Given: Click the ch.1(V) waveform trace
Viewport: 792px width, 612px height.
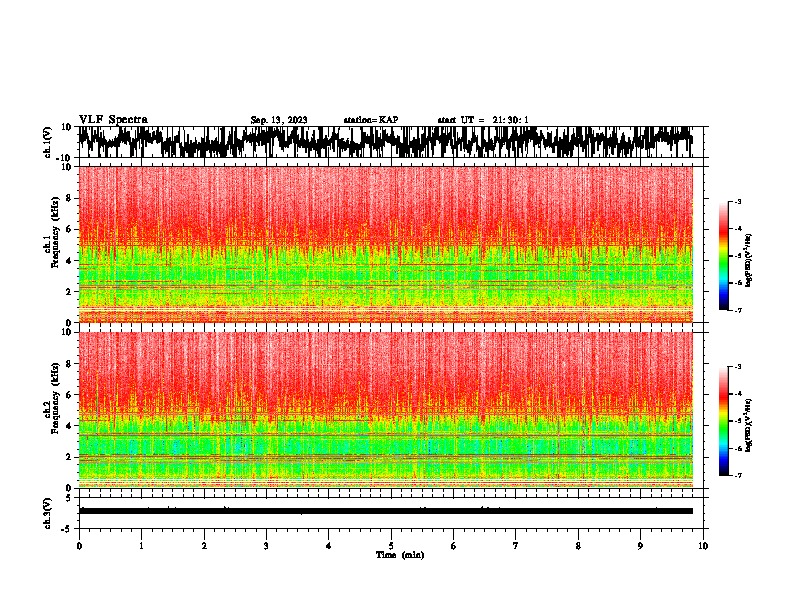Looking at the screenshot, I should point(385,142).
